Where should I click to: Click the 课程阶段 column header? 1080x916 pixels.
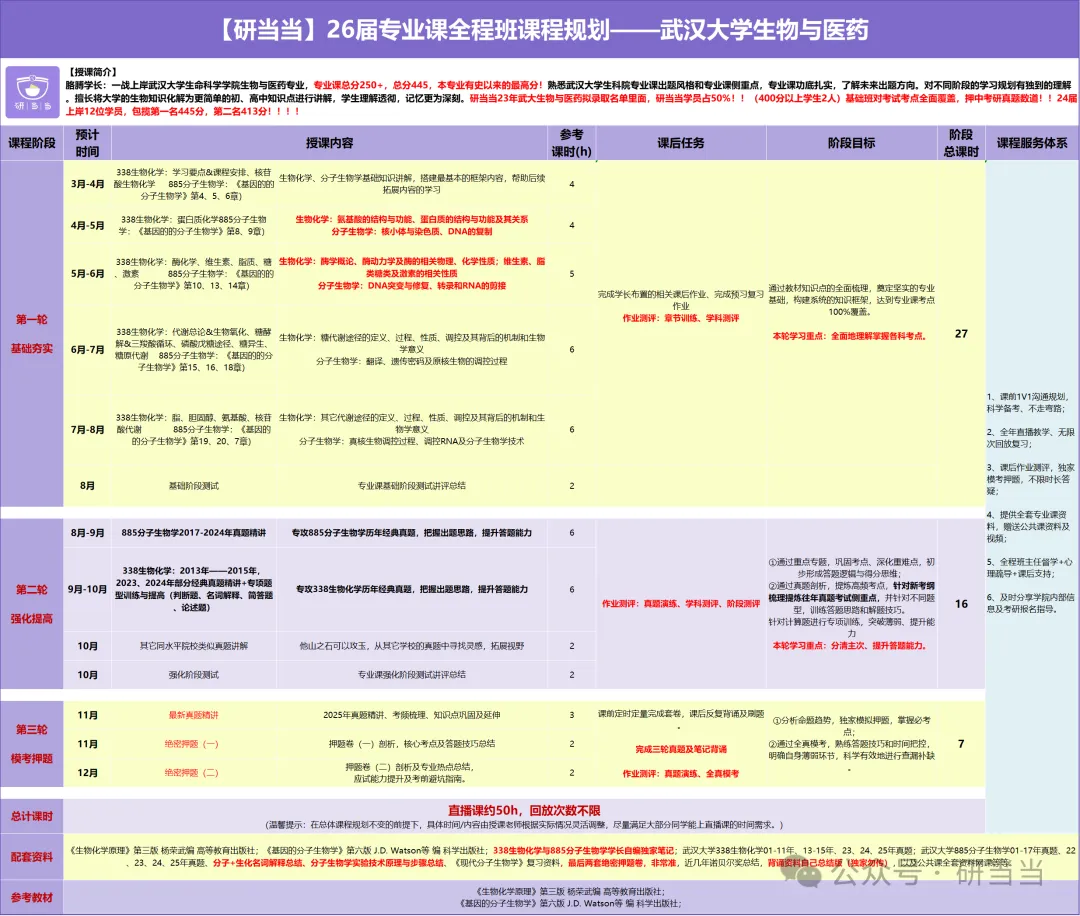pos(32,143)
